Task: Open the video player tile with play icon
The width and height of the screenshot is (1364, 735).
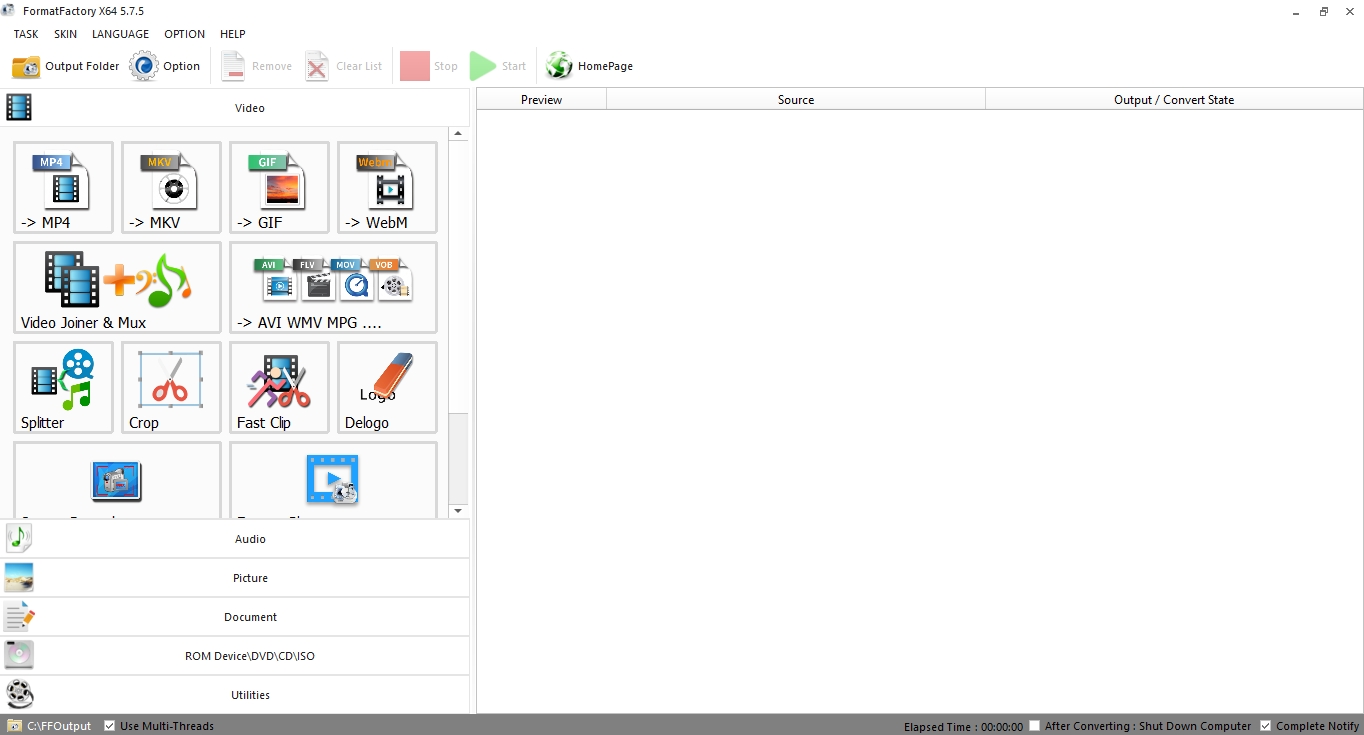Action: [x=334, y=481]
